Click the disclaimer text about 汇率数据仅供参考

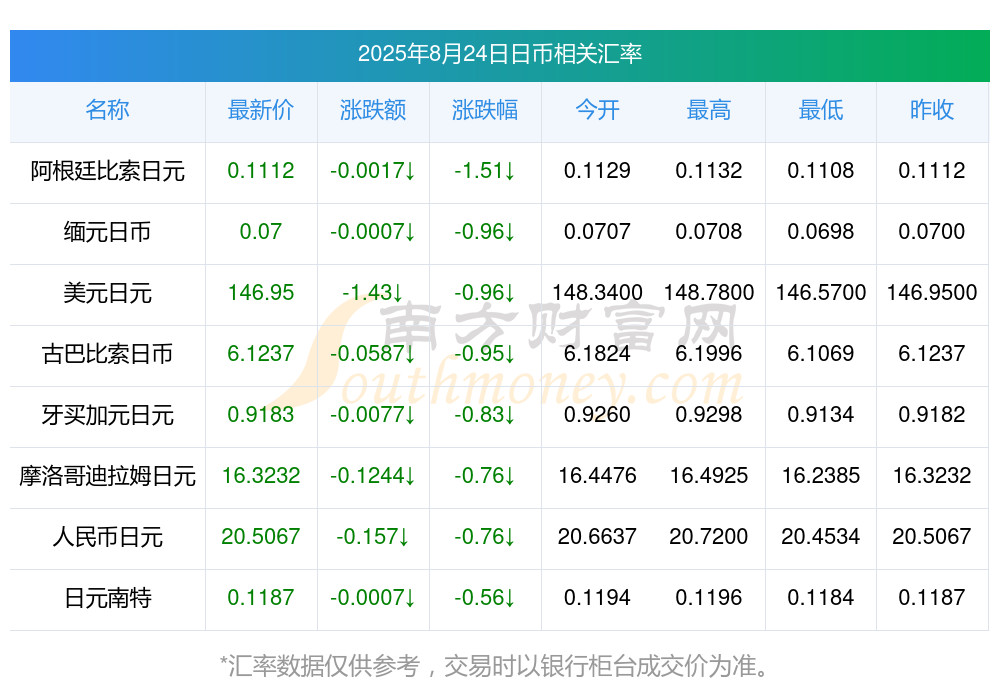pyautogui.click(x=494, y=666)
